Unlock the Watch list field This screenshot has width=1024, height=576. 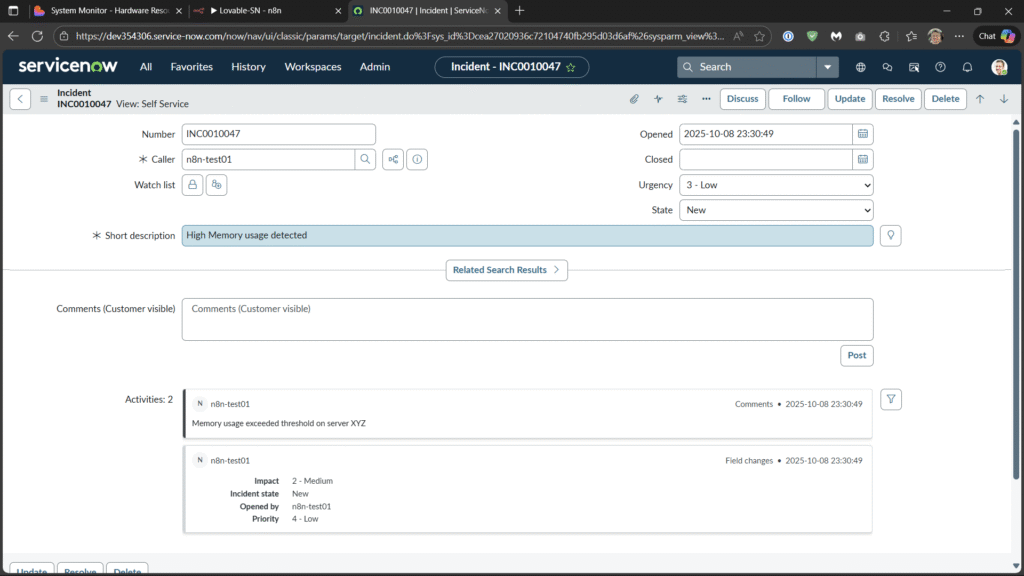pyautogui.click(x=192, y=185)
